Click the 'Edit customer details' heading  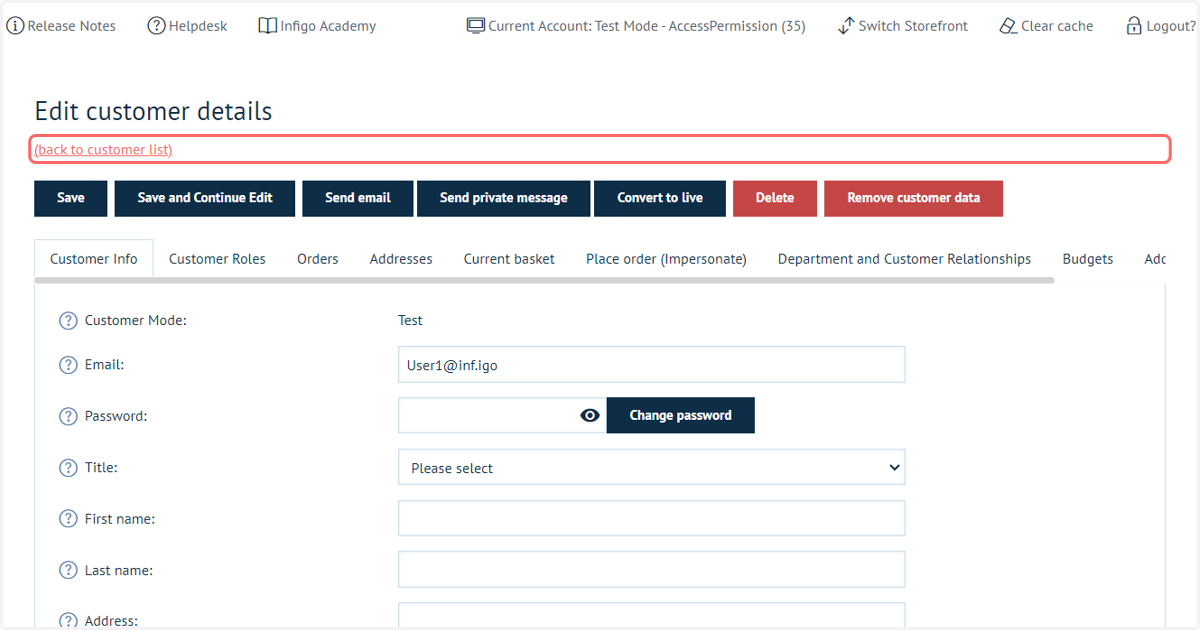tap(154, 111)
